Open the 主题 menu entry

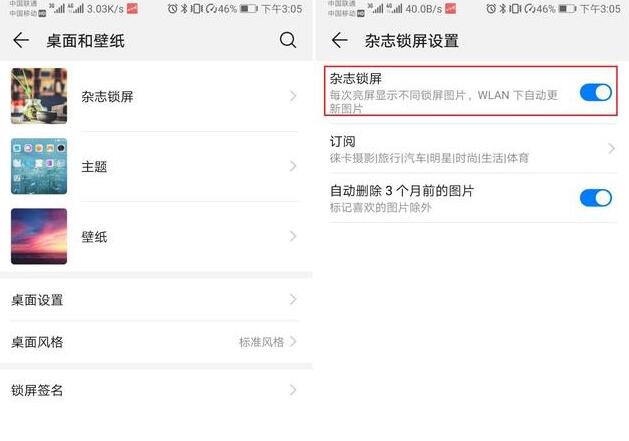tap(154, 166)
